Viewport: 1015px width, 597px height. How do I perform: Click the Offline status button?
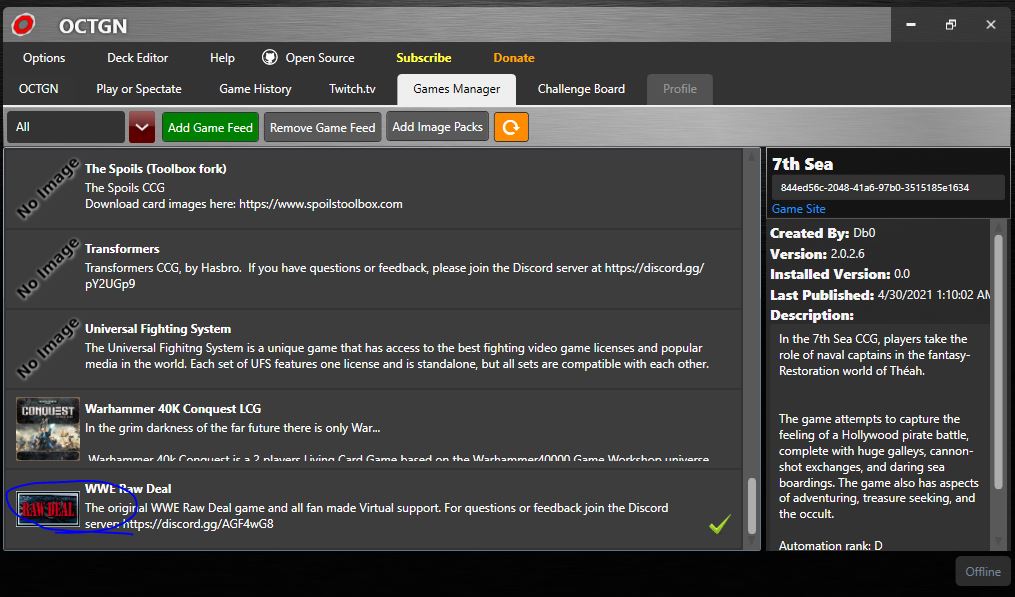tap(983, 571)
